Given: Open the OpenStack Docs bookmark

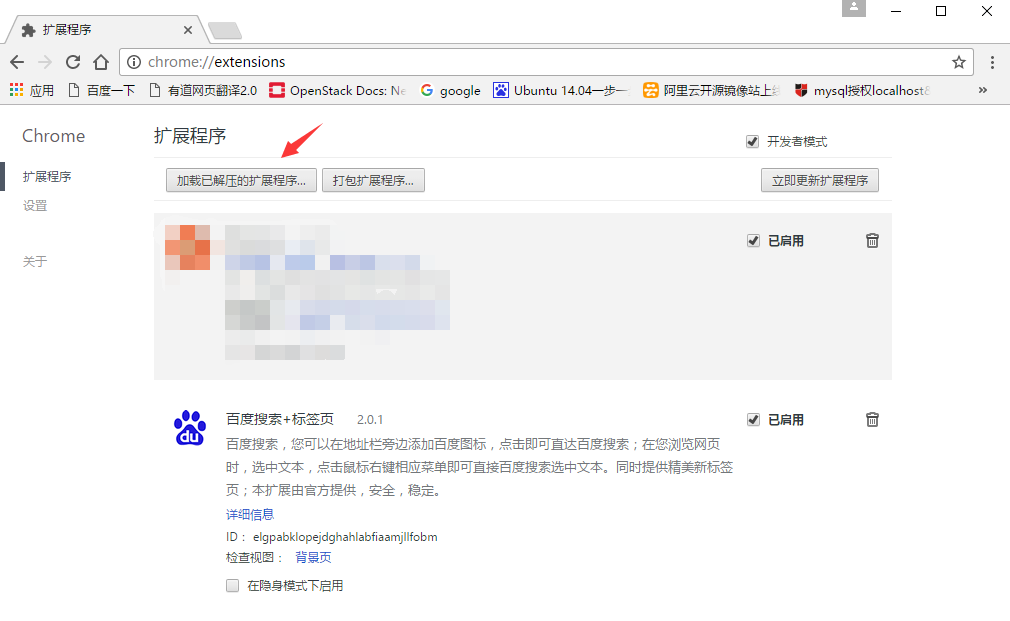Looking at the screenshot, I should [x=338, y=90].
